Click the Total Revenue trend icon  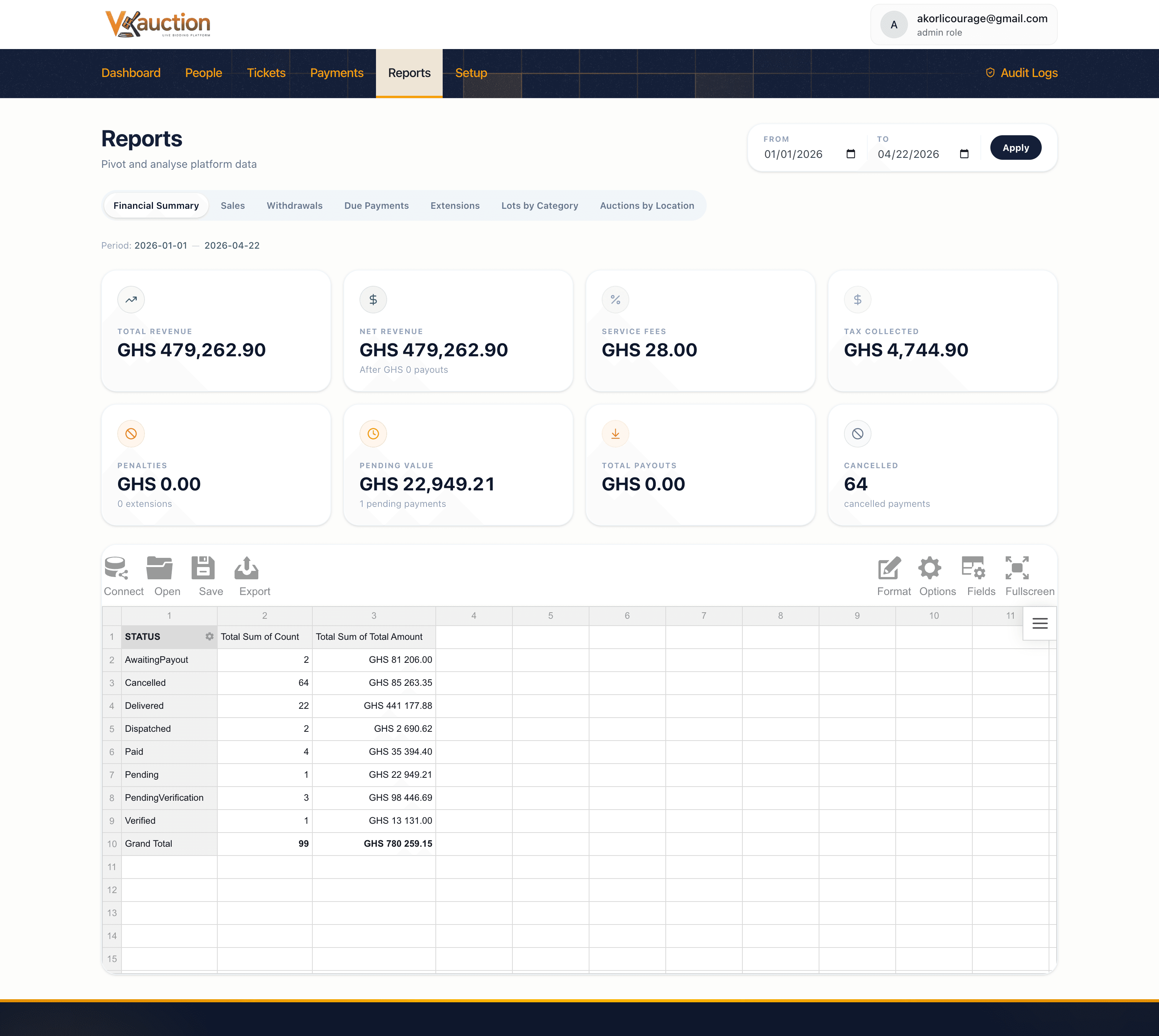point(131,299)
